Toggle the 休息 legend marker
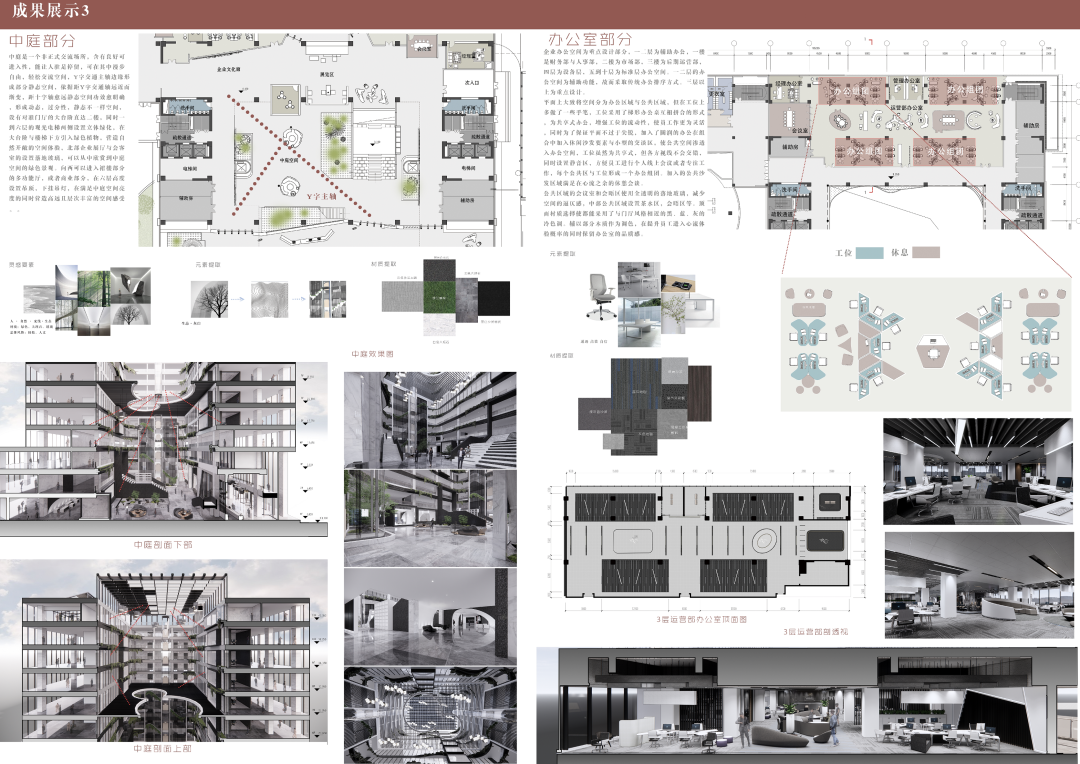The width and height of the screenshot is (1080, 764). pyautogui.click(x=901, y=252)
